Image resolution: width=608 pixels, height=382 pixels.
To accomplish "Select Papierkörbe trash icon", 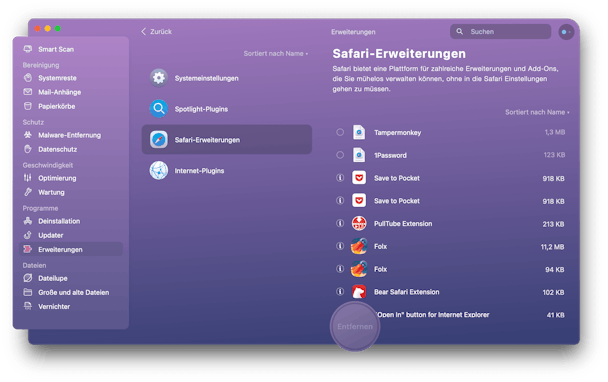I will 28,106.
